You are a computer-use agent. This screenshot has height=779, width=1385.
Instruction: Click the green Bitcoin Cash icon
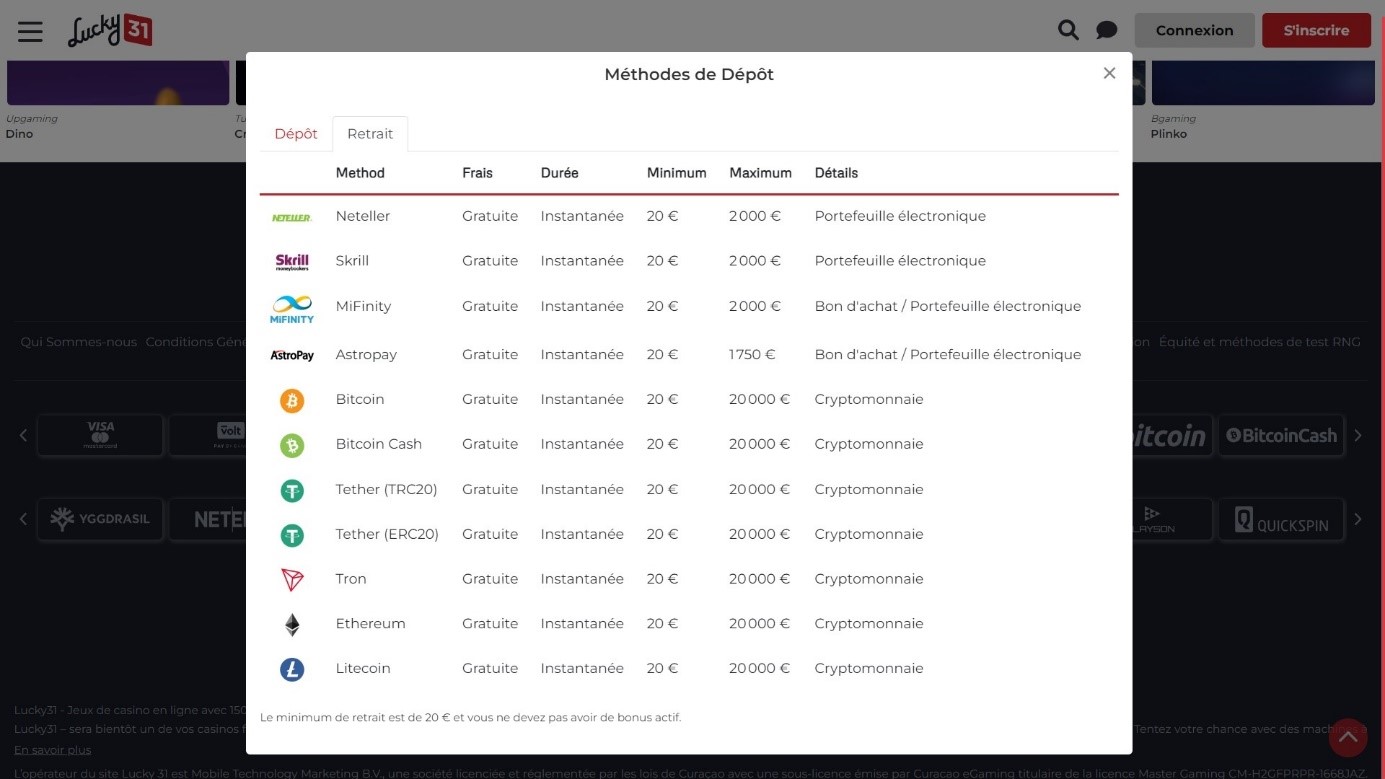[x=292, y=445]
